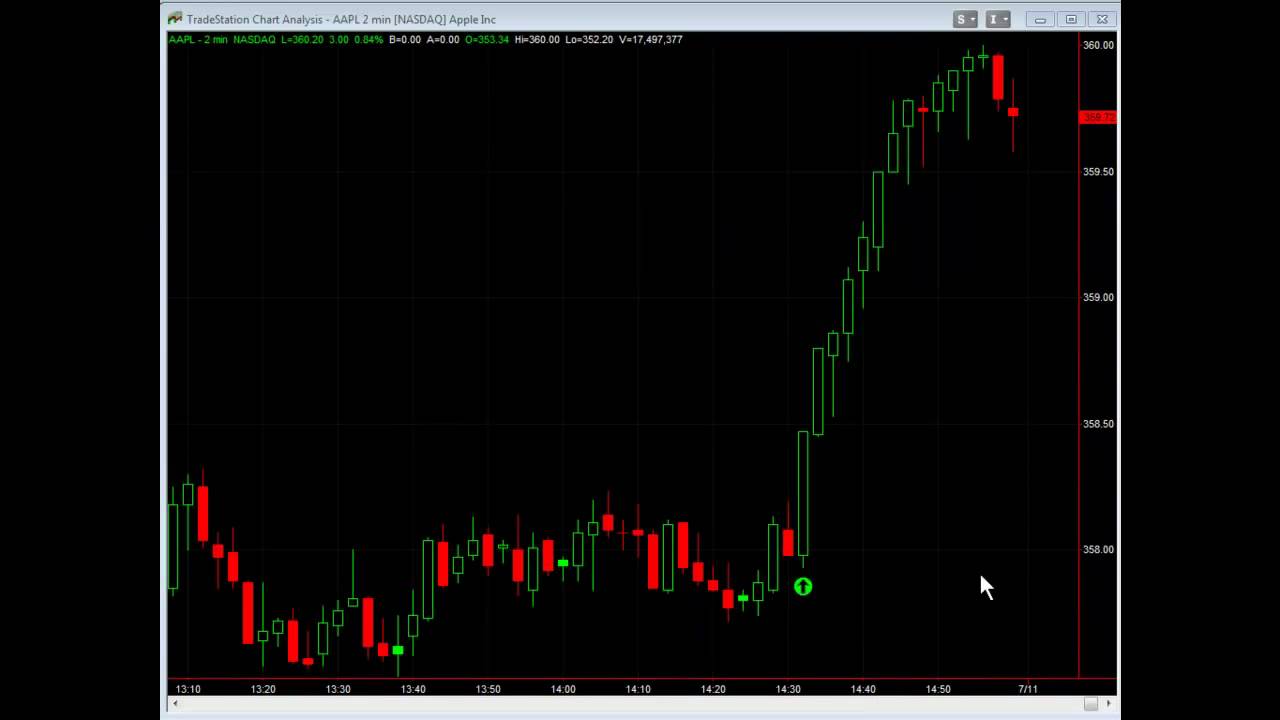Click the 14:30 time axis label
Image resolution: width=1280 pixels, height=720 pixels.
[x=788, y=689]
